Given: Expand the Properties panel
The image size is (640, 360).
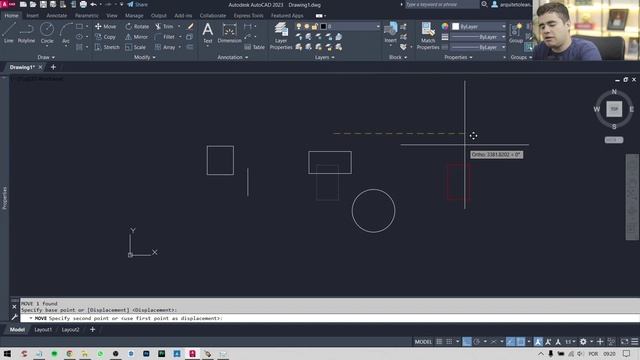Looking at the screenshot, I should [458, 58].
